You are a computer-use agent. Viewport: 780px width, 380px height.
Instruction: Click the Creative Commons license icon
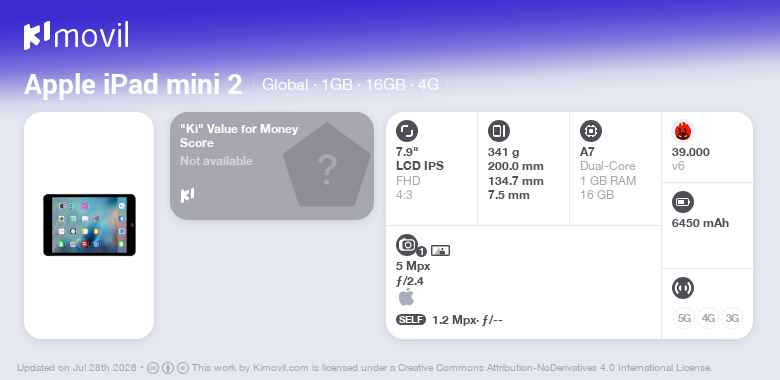tap(153, 368)
